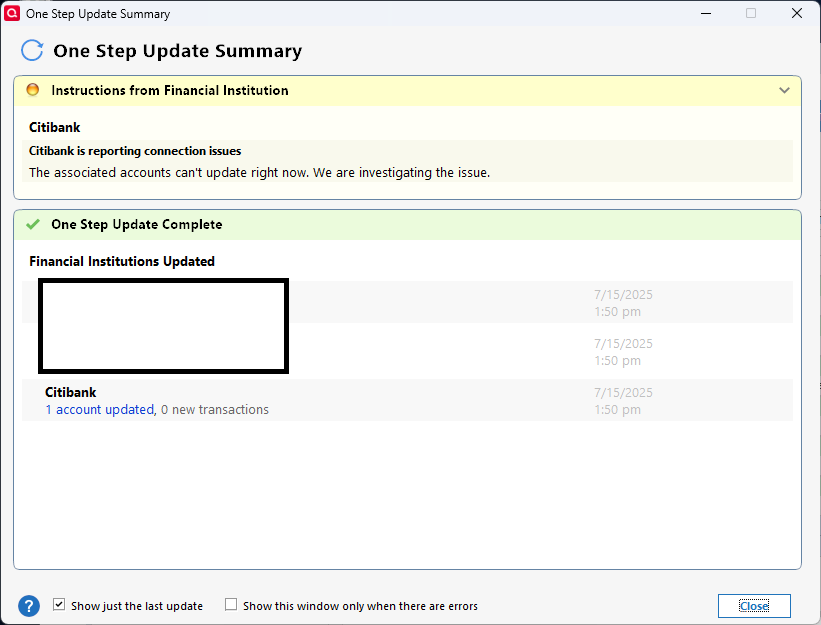Click the 0 new transactions text
This screenshot has height=625, width=821.
(215, 409)
